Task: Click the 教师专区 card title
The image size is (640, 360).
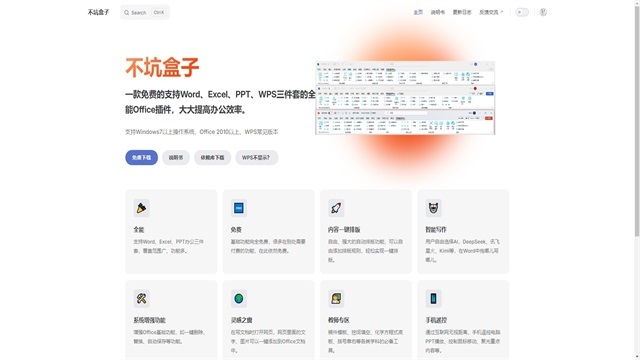Action: [x=339, y=320]
